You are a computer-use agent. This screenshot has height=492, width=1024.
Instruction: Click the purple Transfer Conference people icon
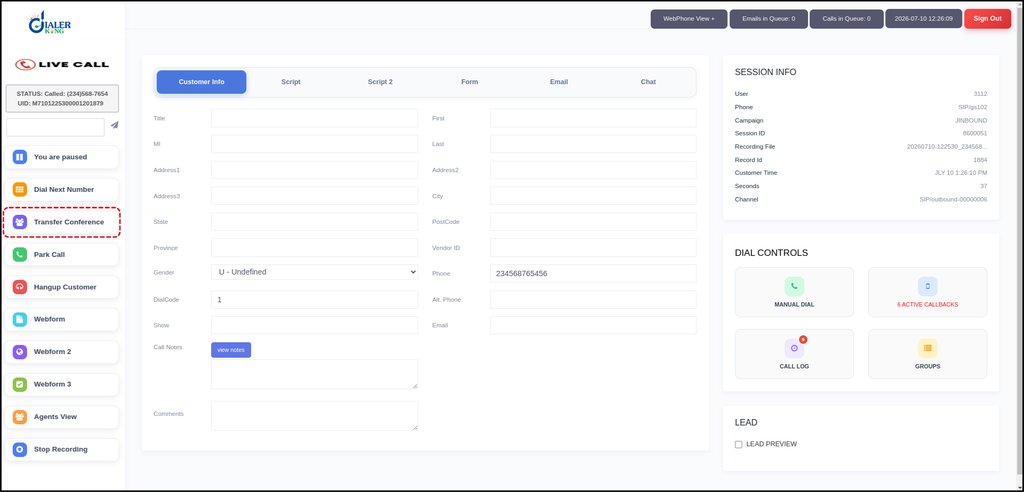coord(20,222)
